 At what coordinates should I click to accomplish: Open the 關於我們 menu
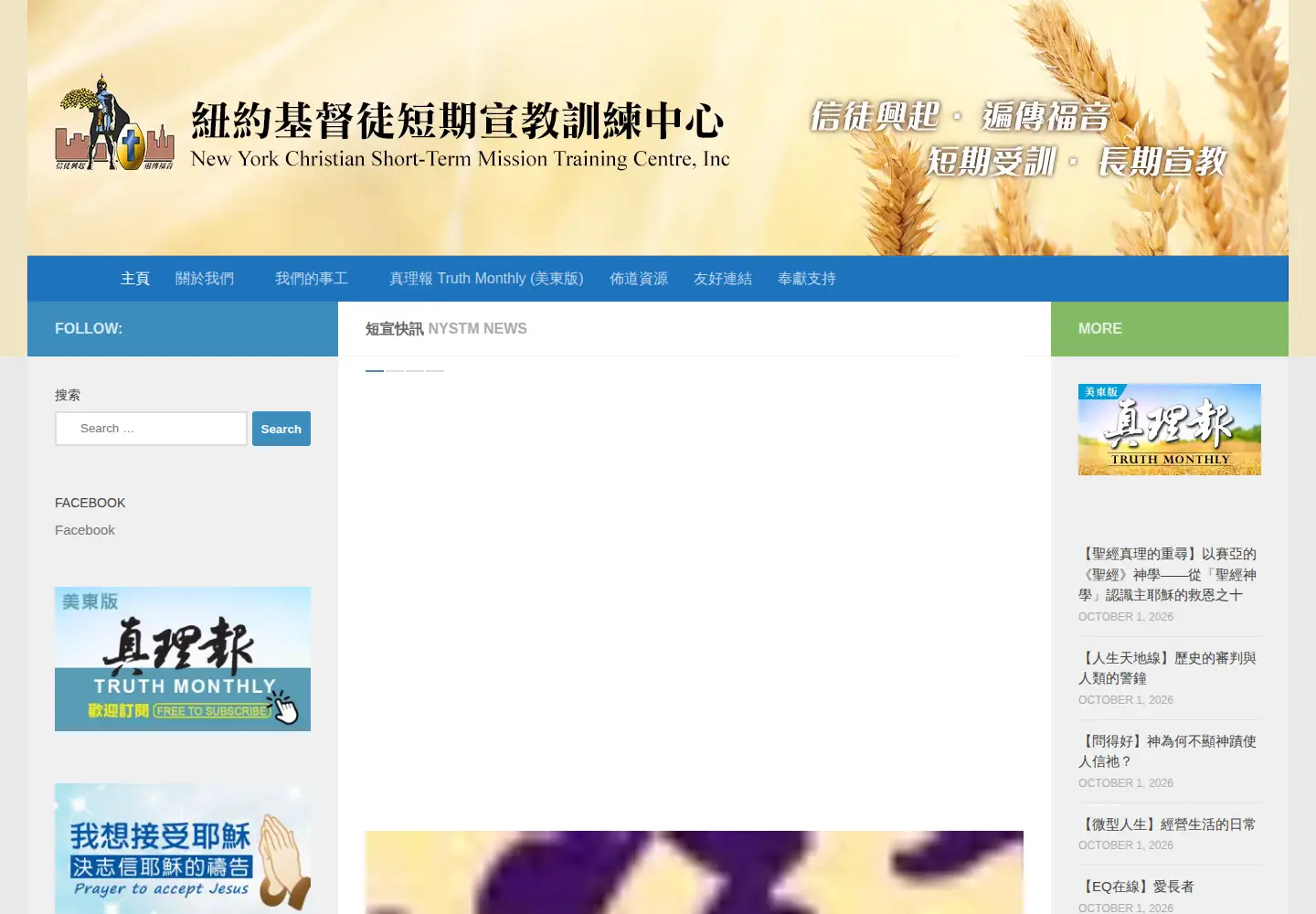click(x=205, y=279)
